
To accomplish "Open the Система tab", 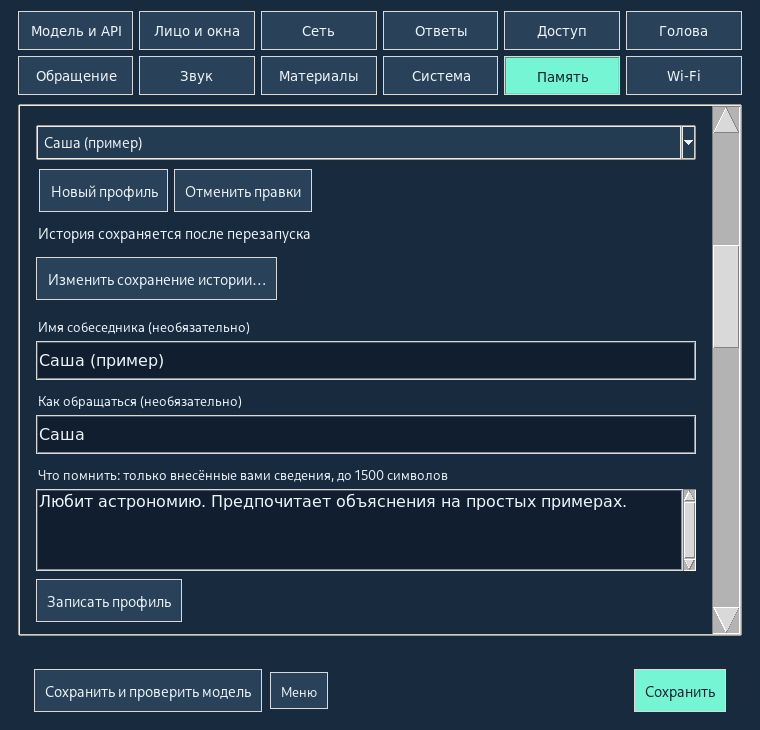I will point(441,76).
